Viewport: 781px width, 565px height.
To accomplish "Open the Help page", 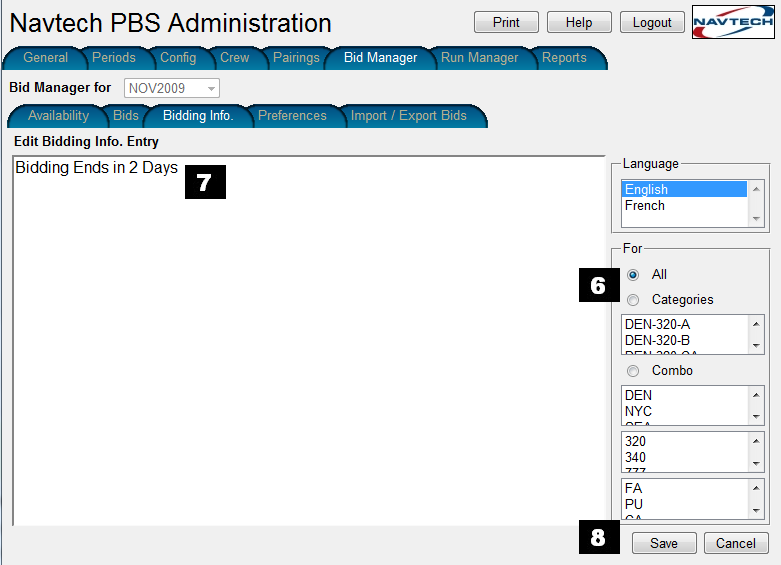I will [x=579, y=22].
